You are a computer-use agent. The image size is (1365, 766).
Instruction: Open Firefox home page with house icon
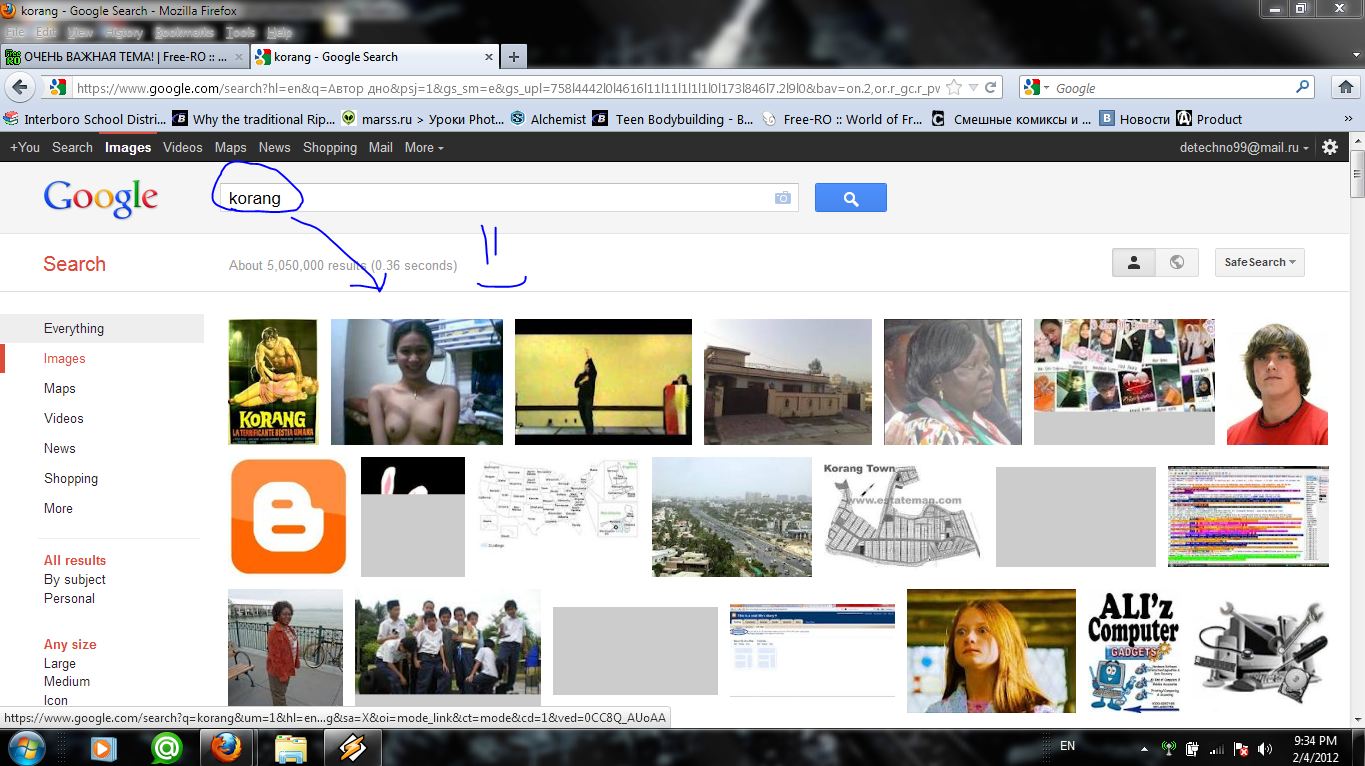click(x=1346, y=88)
